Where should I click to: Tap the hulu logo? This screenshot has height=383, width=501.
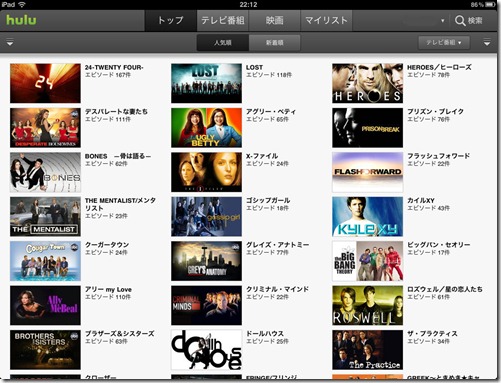21,20
